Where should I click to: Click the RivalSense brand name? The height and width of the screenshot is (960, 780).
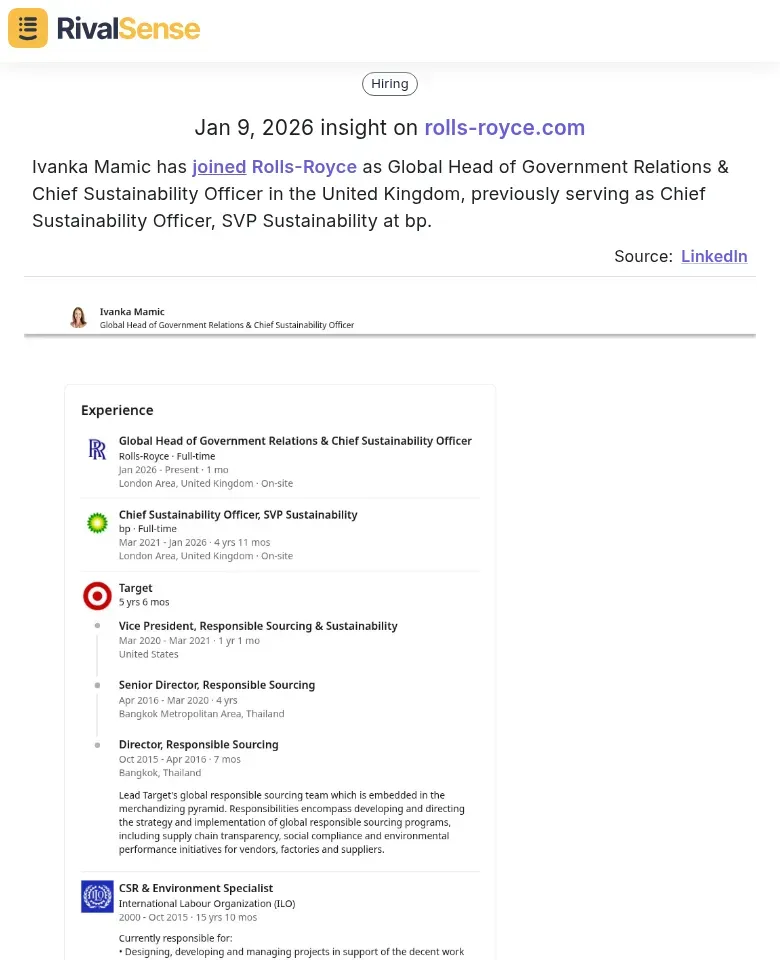pos(128,28)
